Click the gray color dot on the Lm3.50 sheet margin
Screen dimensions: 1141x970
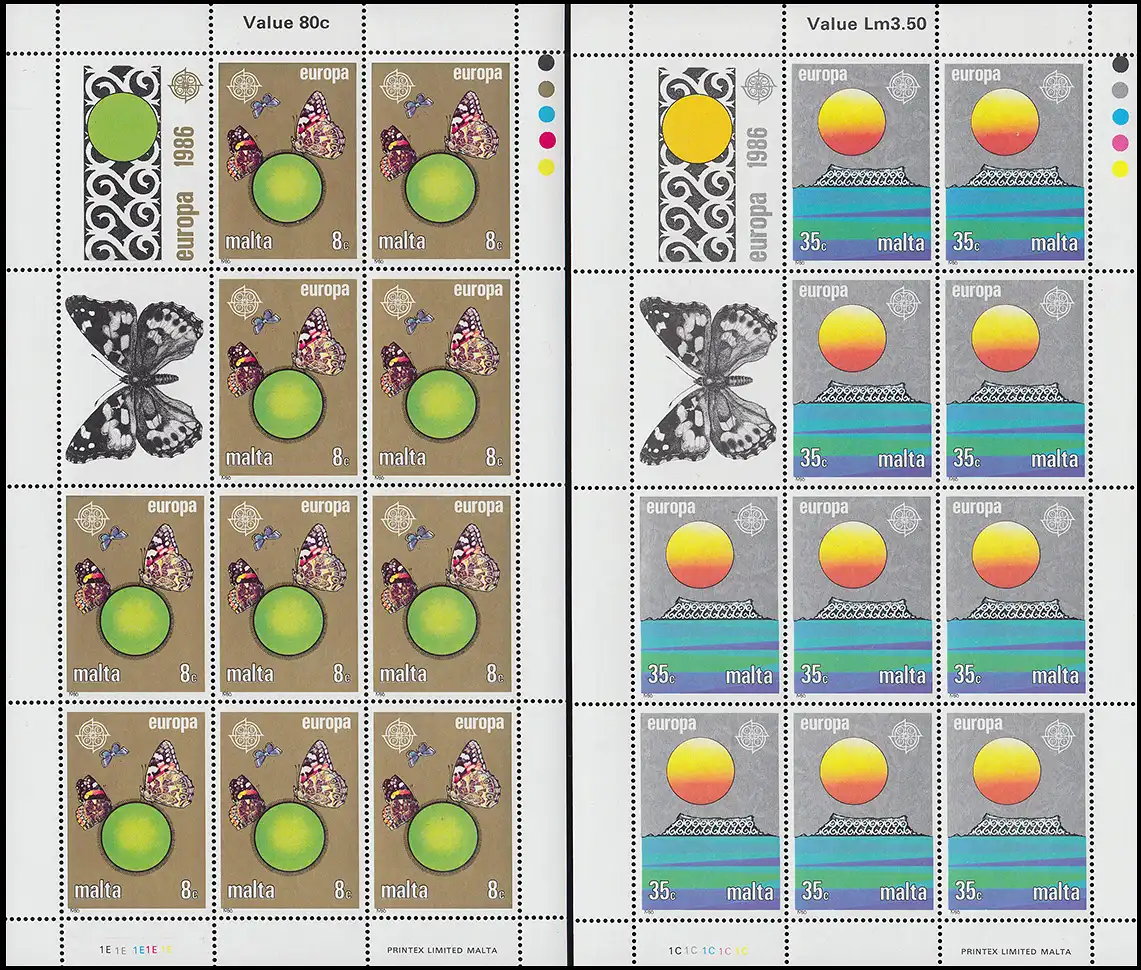point(1120,89)
